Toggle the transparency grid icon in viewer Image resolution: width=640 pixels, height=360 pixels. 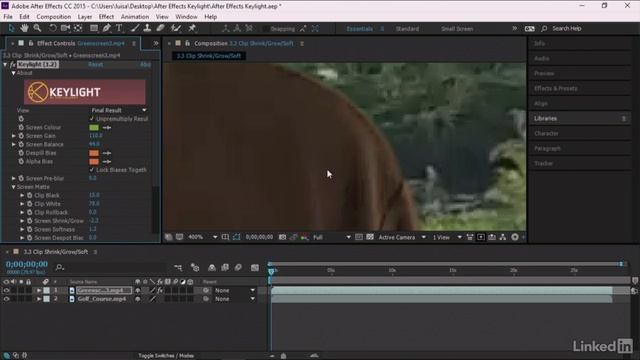(x=370, y=237)
